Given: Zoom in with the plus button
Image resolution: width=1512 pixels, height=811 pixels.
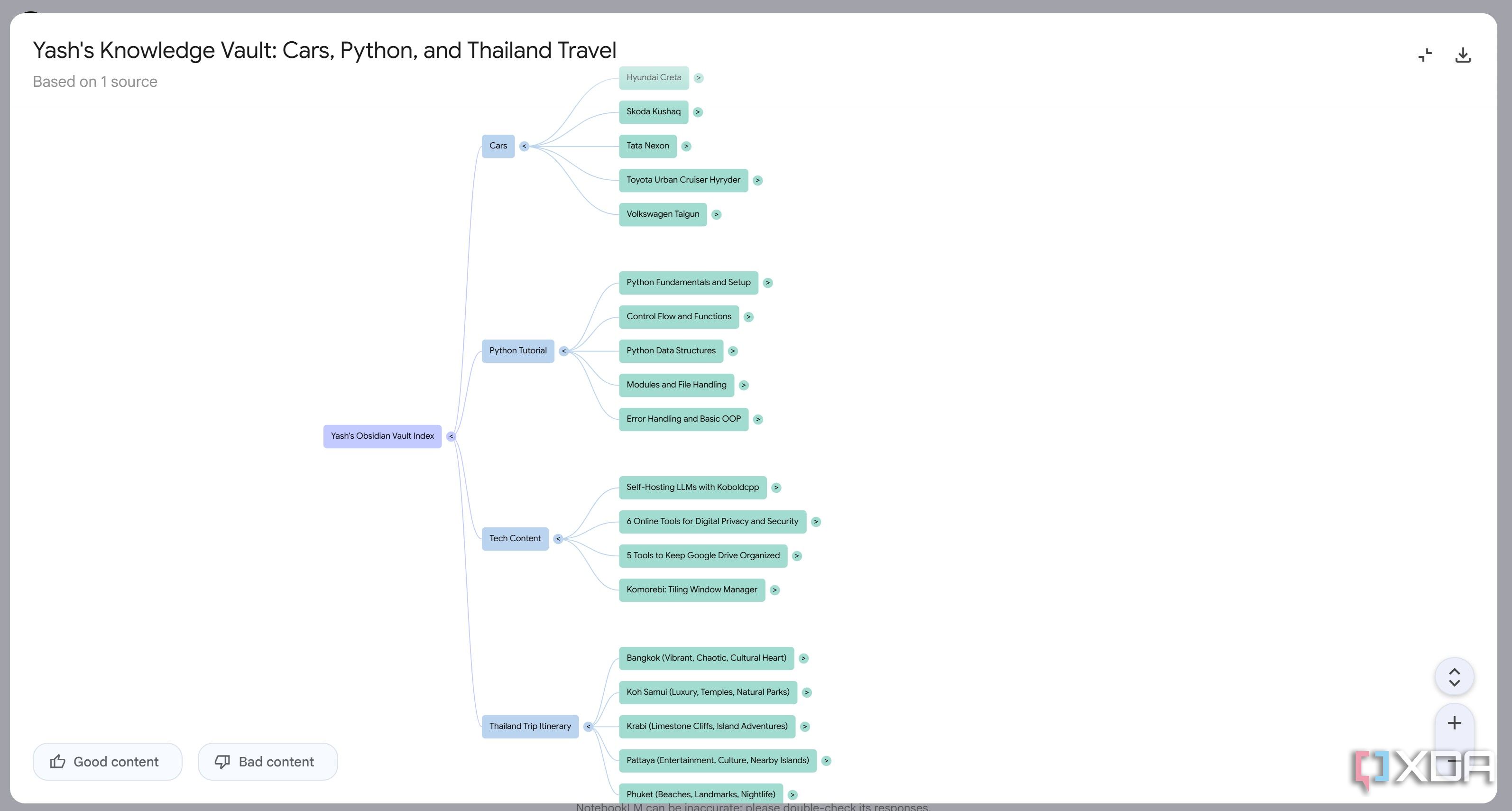Looking at the screenshot, I should (1454, 723).
